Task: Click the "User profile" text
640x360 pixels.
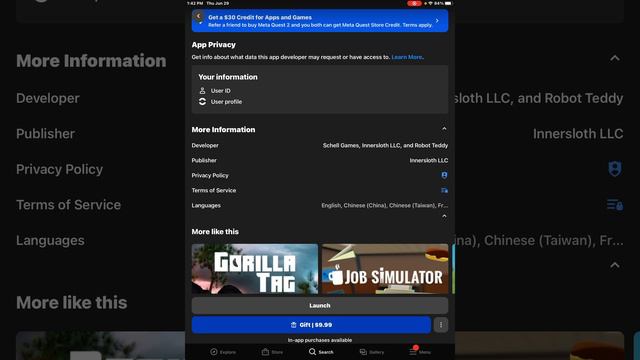Action: pyautogui.click(x=226, y=102)
